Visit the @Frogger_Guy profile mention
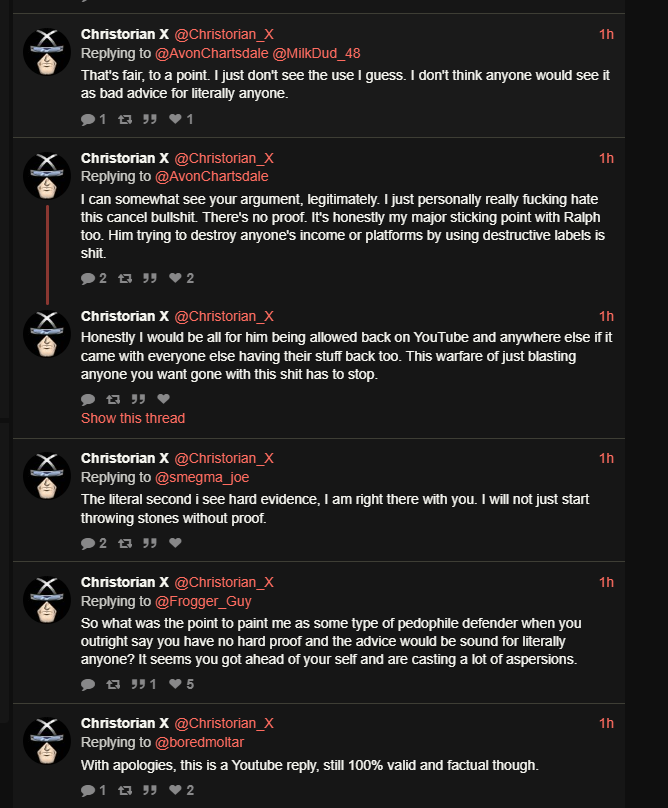Screen dimensions: 668x808 [x=203, y=601]
